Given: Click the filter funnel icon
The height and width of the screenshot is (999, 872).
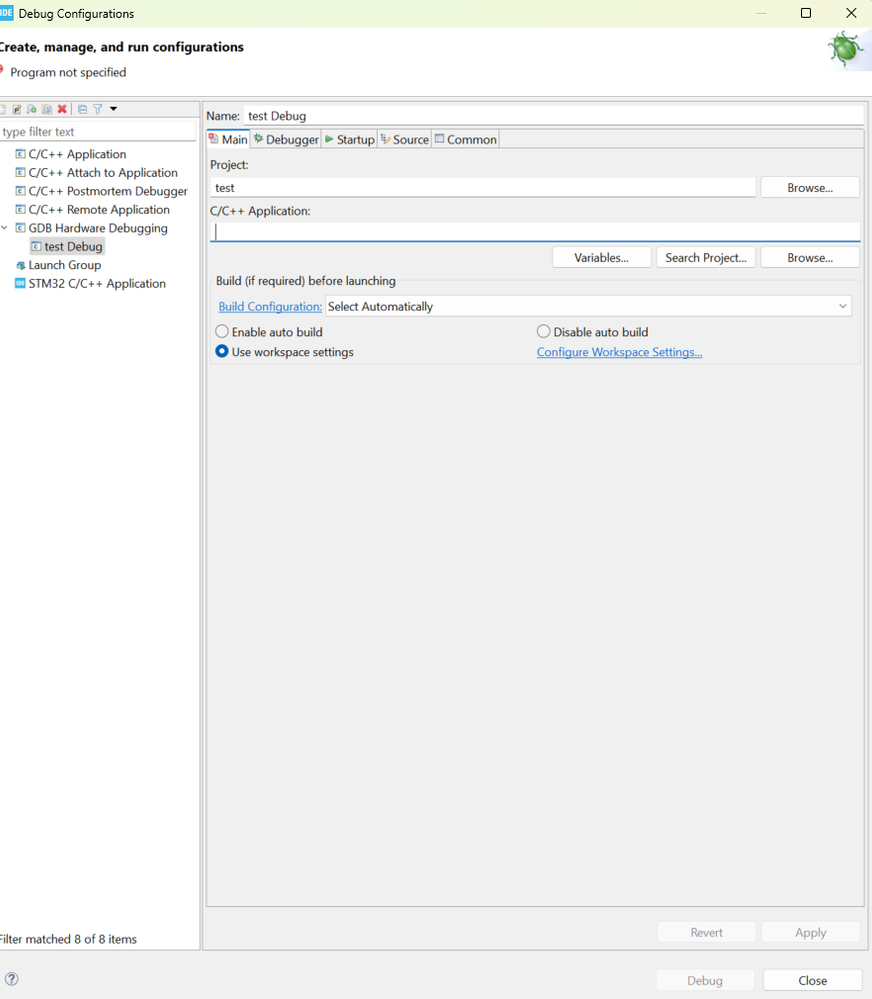Looking at the screenshot, I should (97, 109).
